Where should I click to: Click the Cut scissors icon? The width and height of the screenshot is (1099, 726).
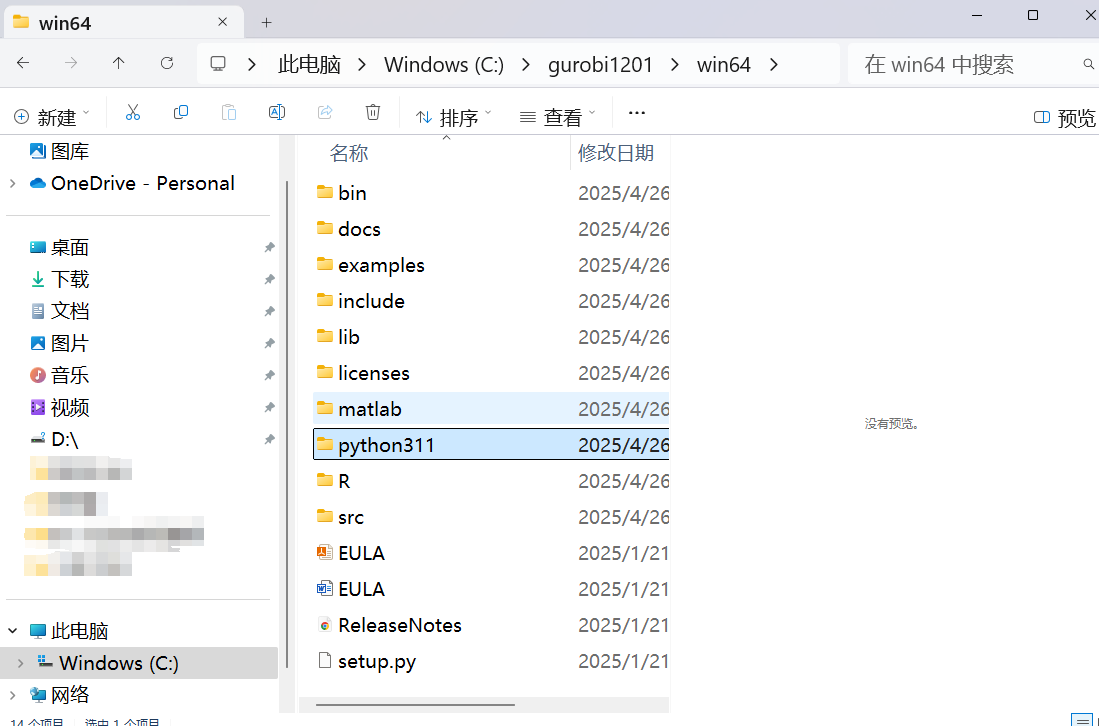132,112
